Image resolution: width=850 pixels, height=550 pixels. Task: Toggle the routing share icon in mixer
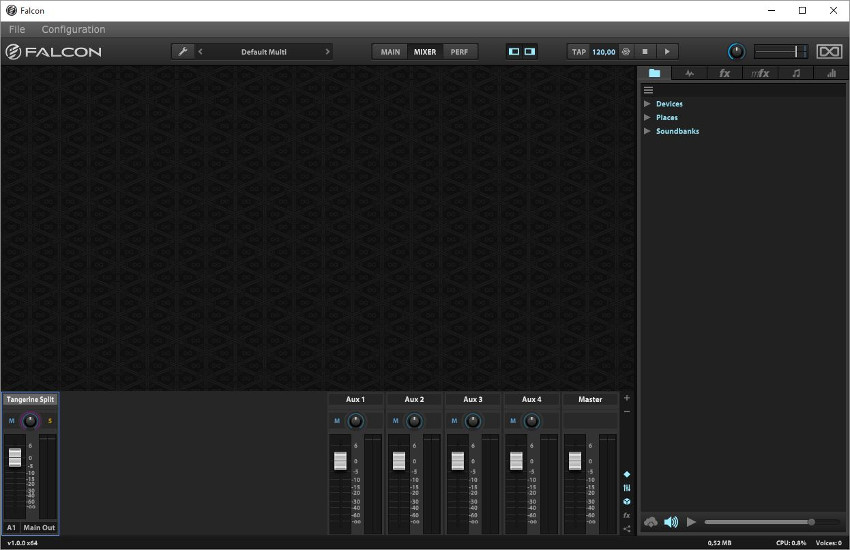click(x=627, y=529)
